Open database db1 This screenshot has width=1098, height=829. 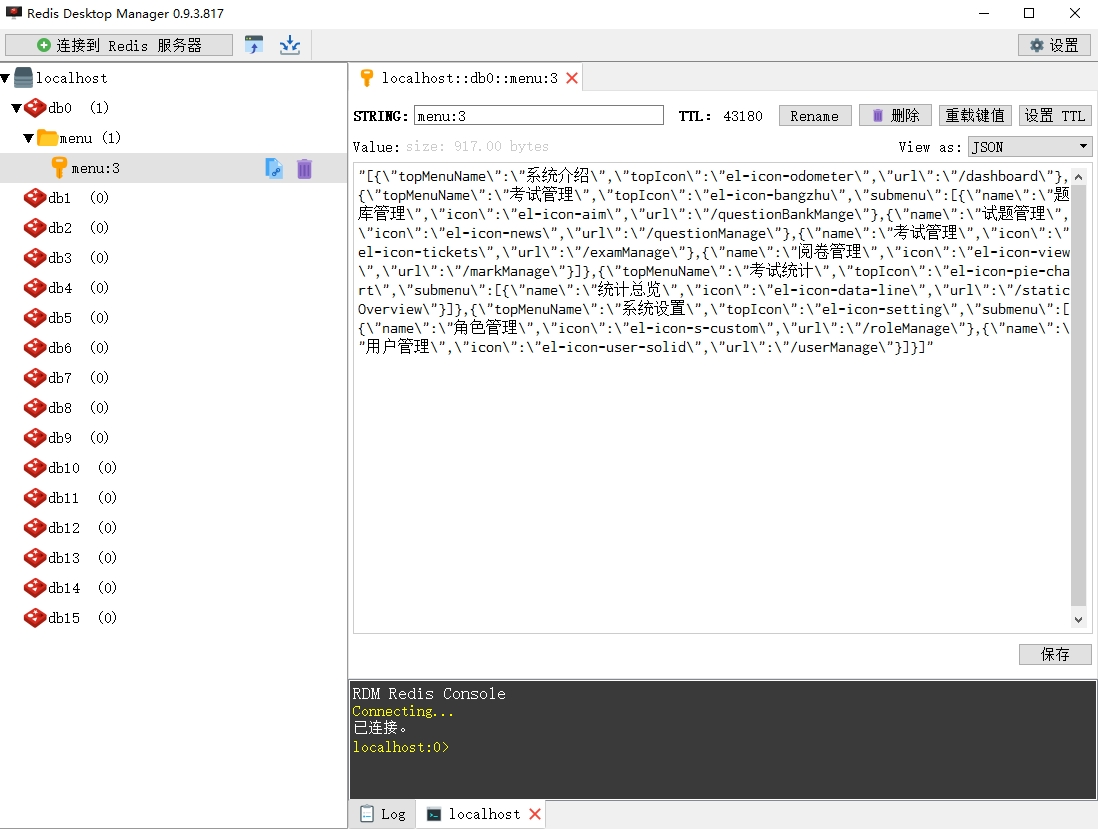pyautogui.click(x=60, y=198)
